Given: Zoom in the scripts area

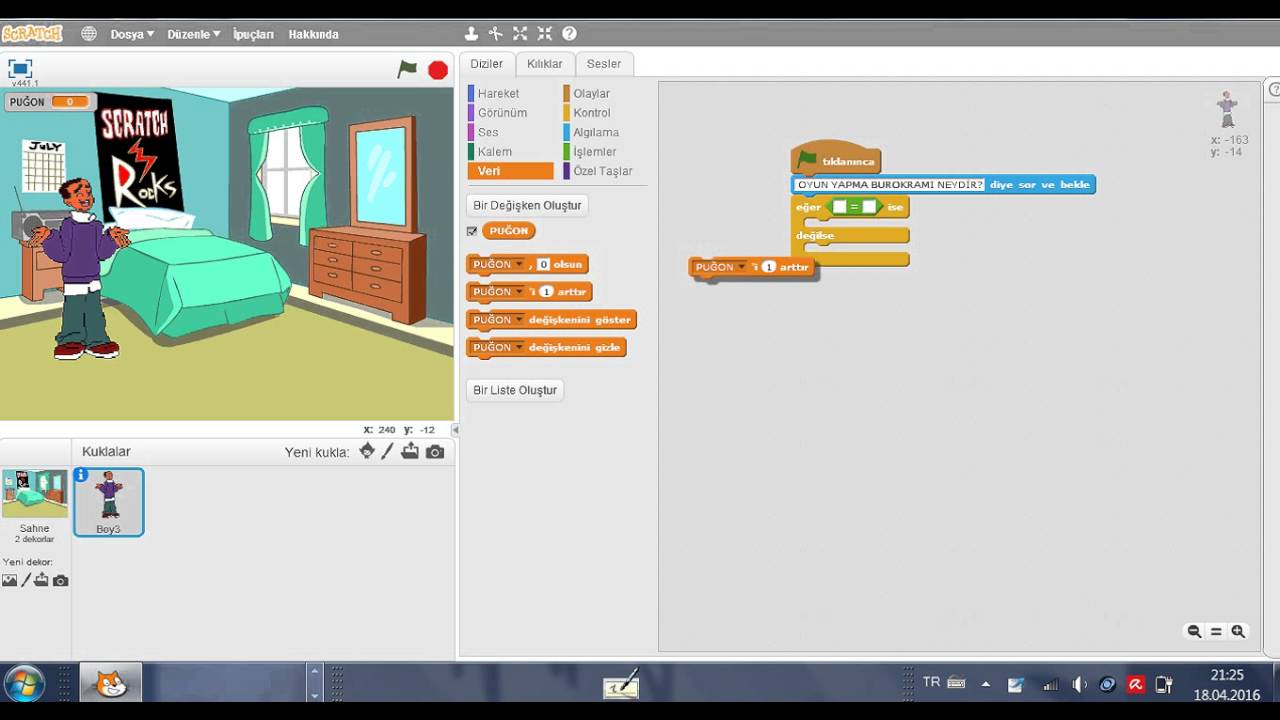Looking at the screenshot, I should [1238, 631].
